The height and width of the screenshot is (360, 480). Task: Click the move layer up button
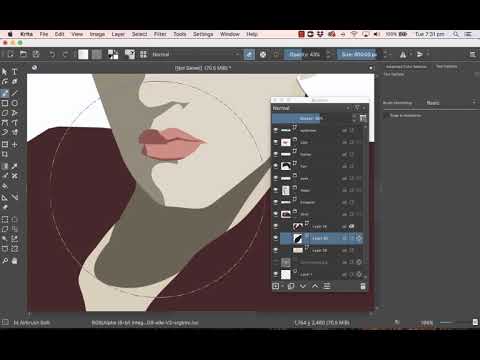click(x=315, y=286)
